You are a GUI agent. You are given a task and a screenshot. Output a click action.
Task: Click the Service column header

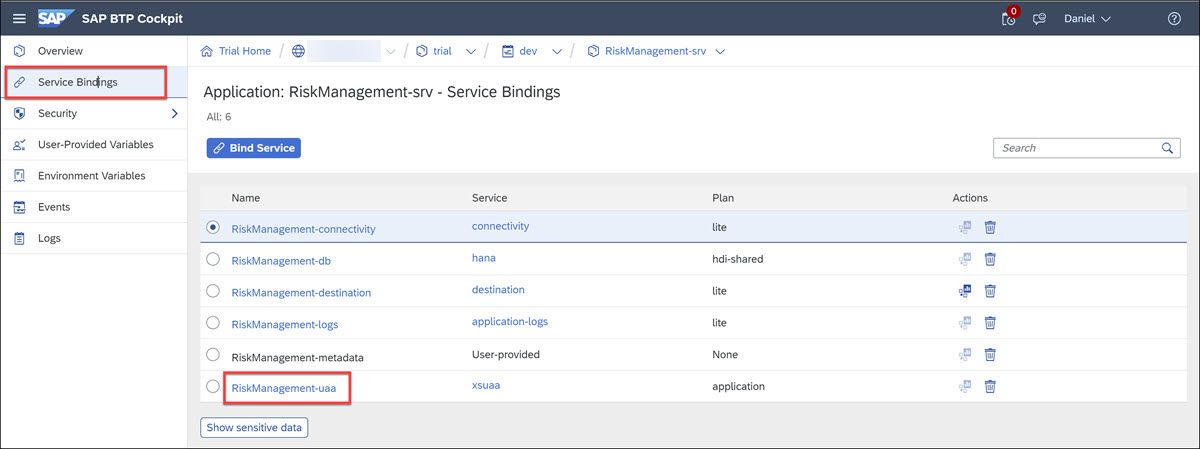(x=490, y=198)
